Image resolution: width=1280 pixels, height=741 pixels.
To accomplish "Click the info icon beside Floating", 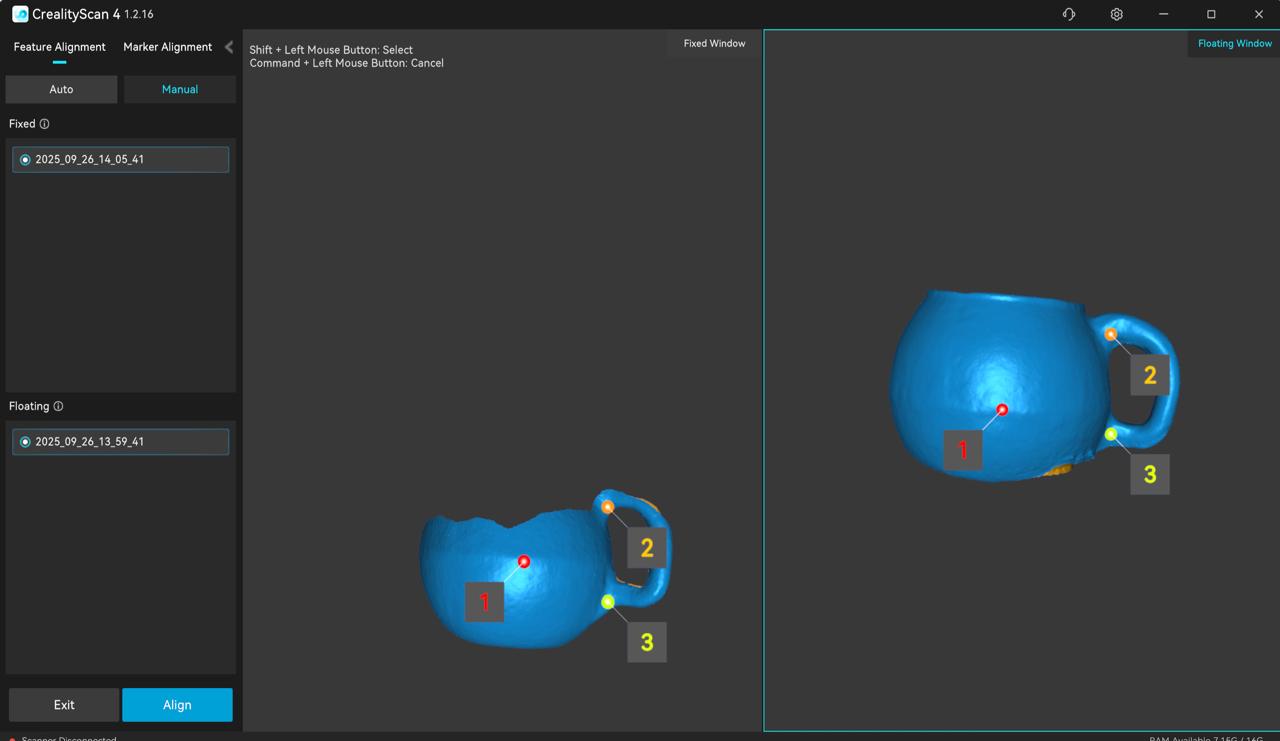I will click(58, 406).
